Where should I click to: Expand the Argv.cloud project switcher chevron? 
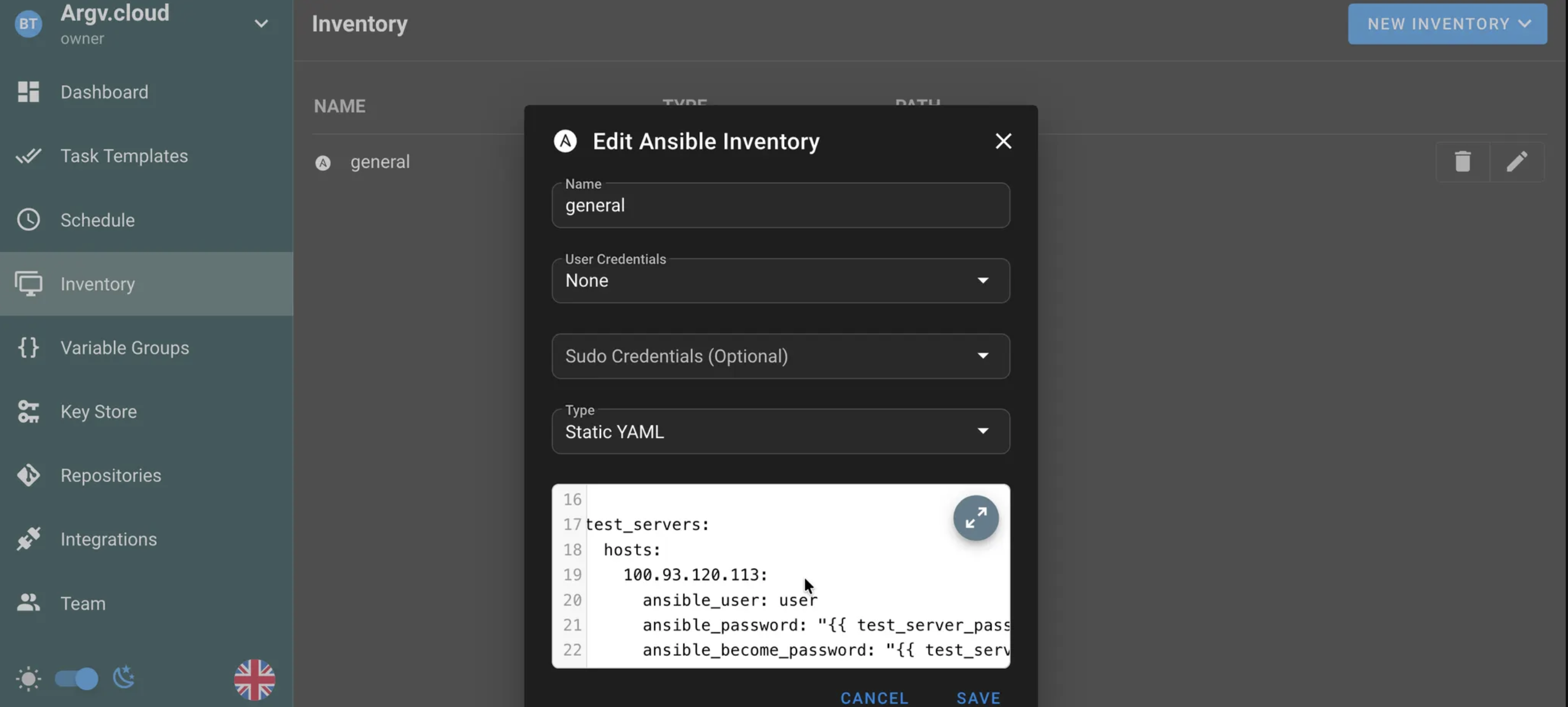(261, 24)
